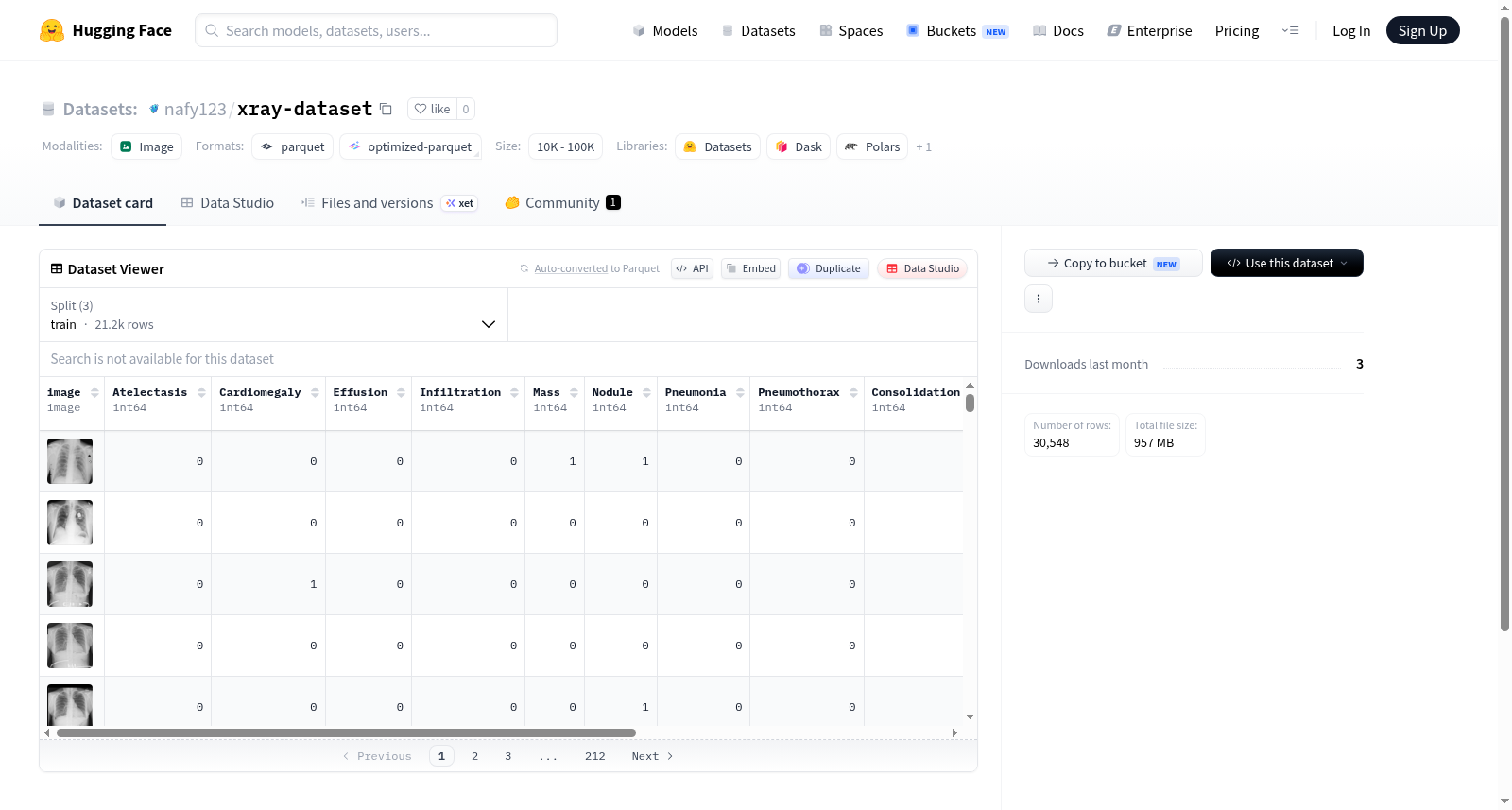This screenshot has width=1512, height=810.
Task: Open the nafy123 user profile link
Action: click(x=196, y=109)
